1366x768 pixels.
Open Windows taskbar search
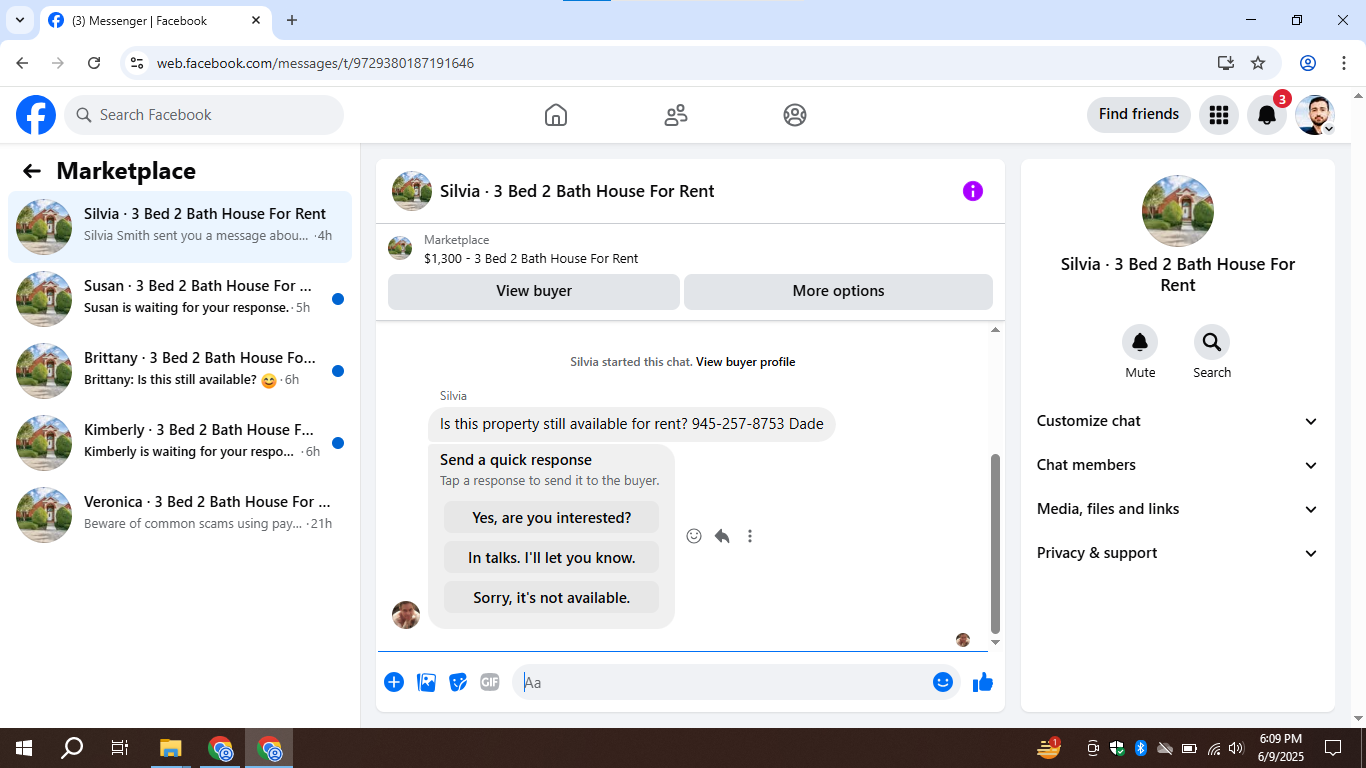click(x=72, y=748)
